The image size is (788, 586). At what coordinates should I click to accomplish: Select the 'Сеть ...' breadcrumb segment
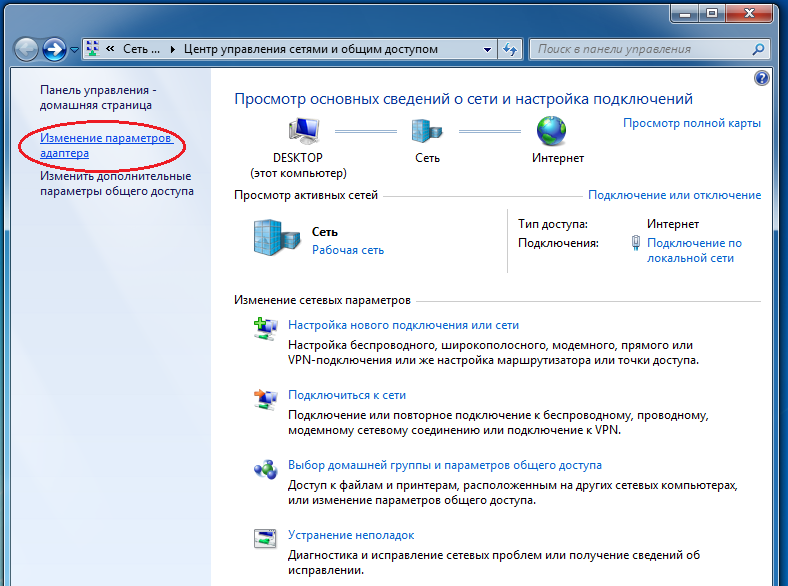(x=141, y=49)
